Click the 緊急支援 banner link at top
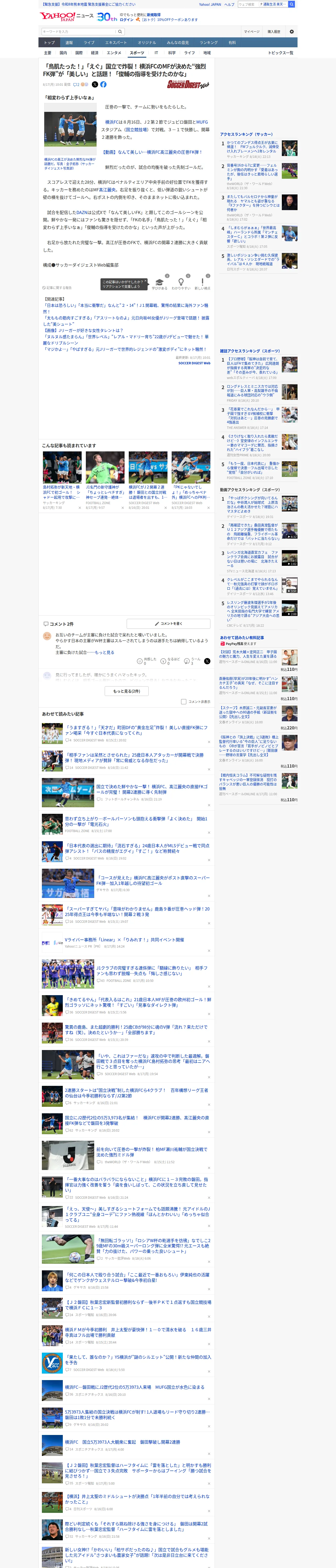 88,4
